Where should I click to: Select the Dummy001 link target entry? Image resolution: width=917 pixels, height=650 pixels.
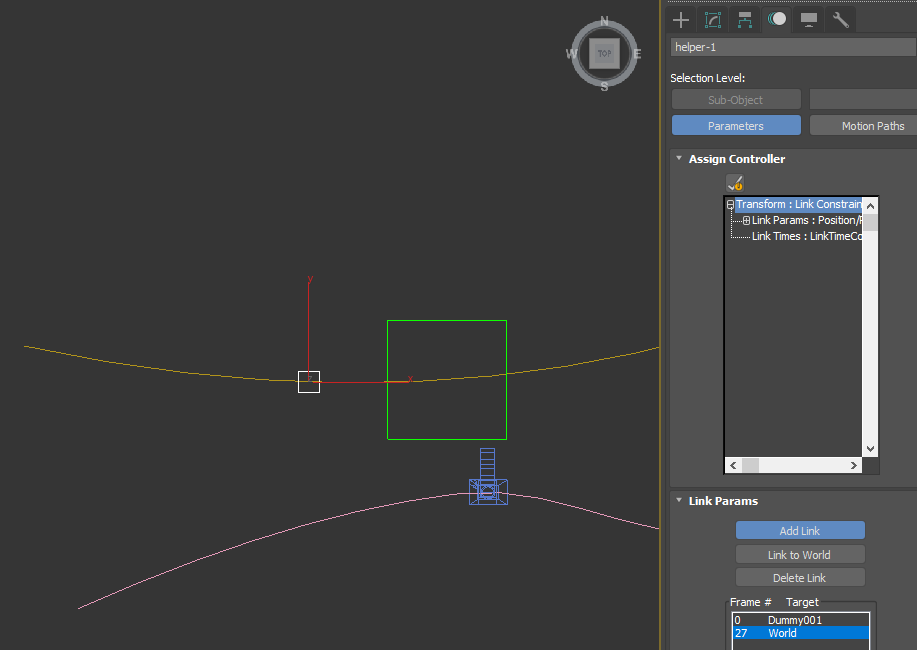coord(794,620)
